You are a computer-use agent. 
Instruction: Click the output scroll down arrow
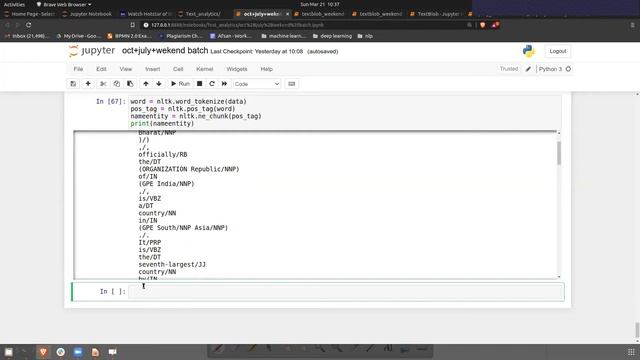[x=559, y=277]
